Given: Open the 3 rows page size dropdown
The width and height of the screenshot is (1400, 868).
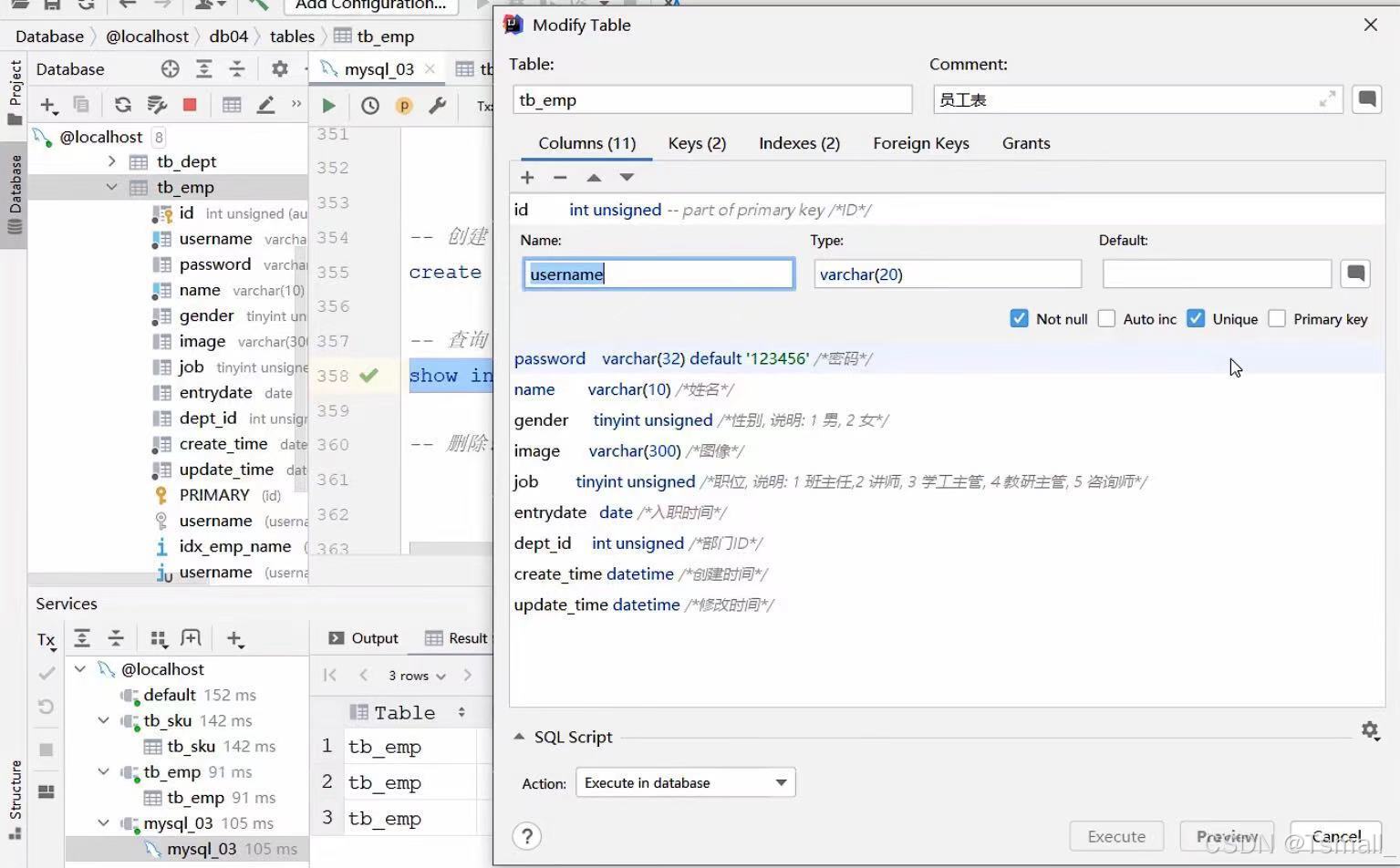Looking at the screenshot, I should 417,676.
